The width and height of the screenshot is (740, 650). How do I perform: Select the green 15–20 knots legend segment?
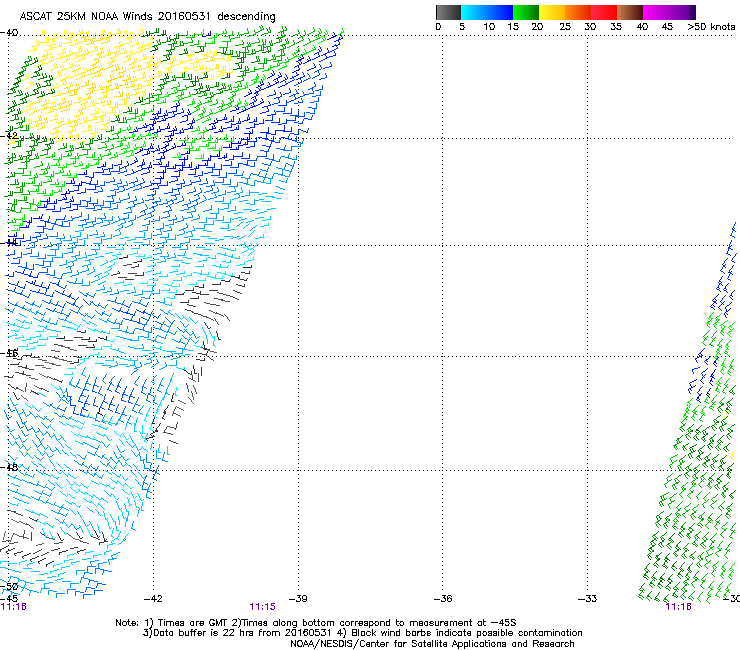click(x=526, y=12)
